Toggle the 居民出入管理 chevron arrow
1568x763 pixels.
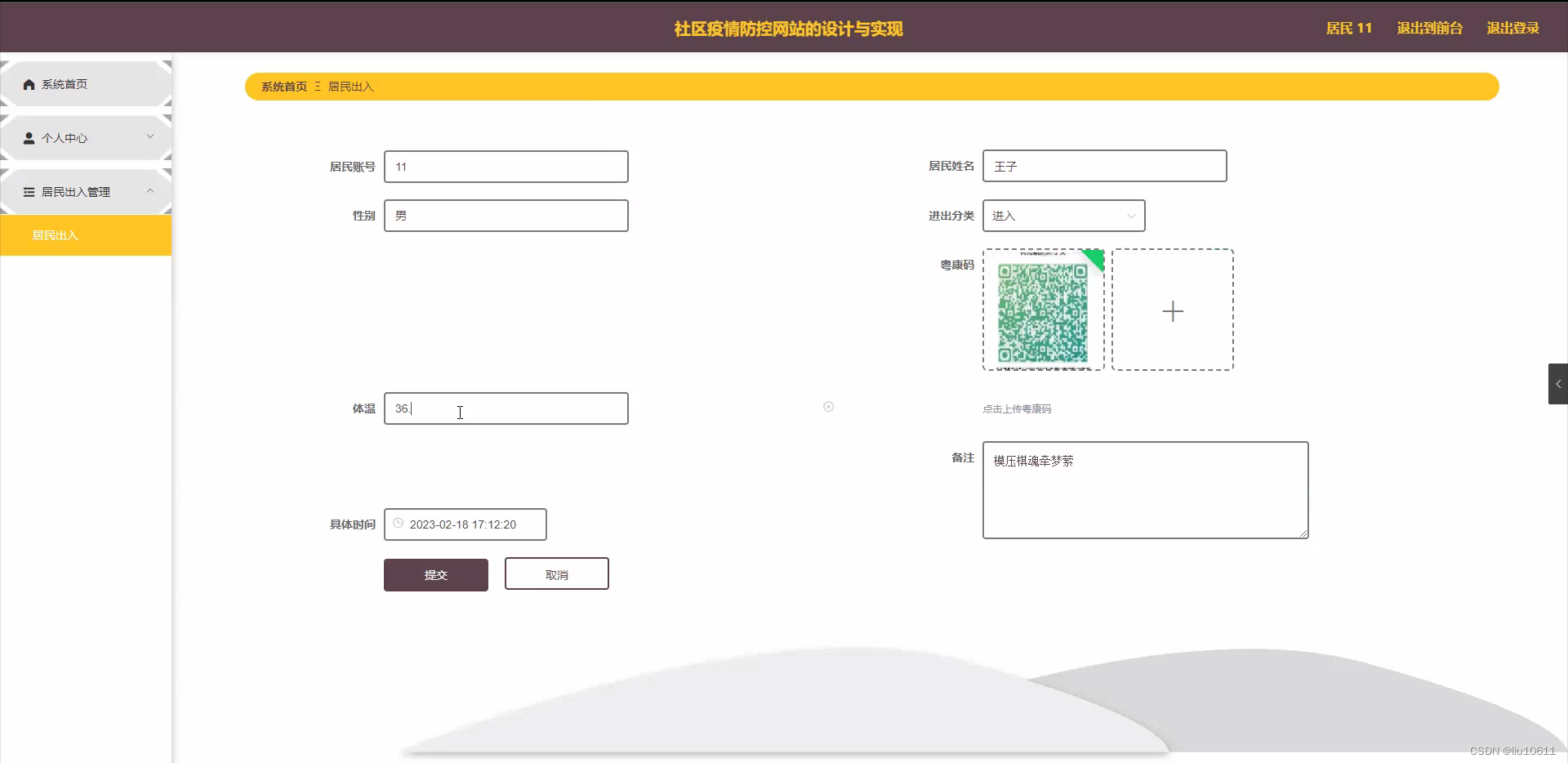(x=150, y=190)
